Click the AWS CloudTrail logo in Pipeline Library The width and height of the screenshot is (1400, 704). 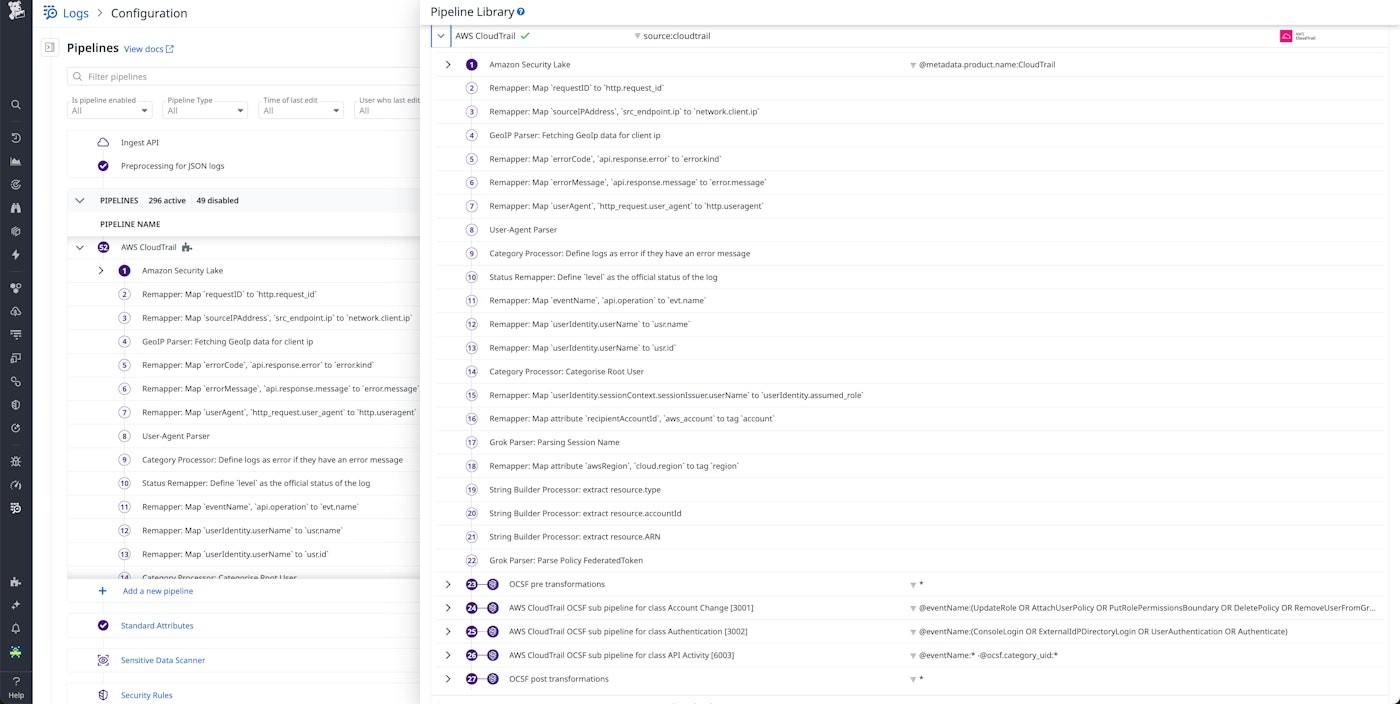(1299, 36)
